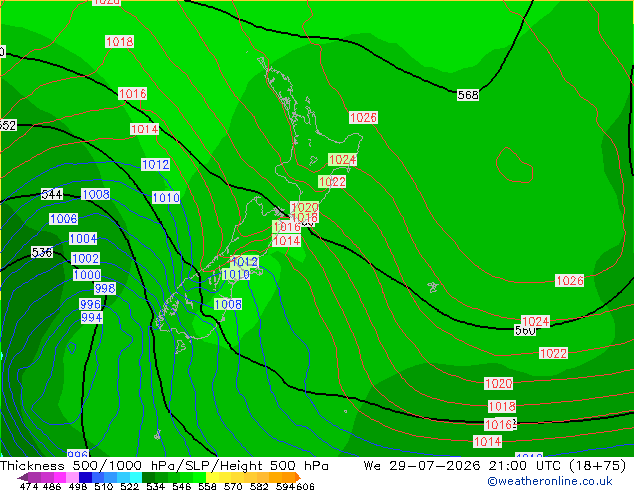The width and height of the screenshot is (634, 490).
Task: Click the blue 1004 pressure label
Action: click(83, 239)
